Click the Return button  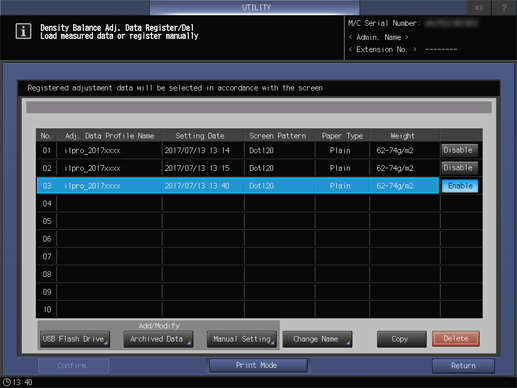click(x=463, y=366)
